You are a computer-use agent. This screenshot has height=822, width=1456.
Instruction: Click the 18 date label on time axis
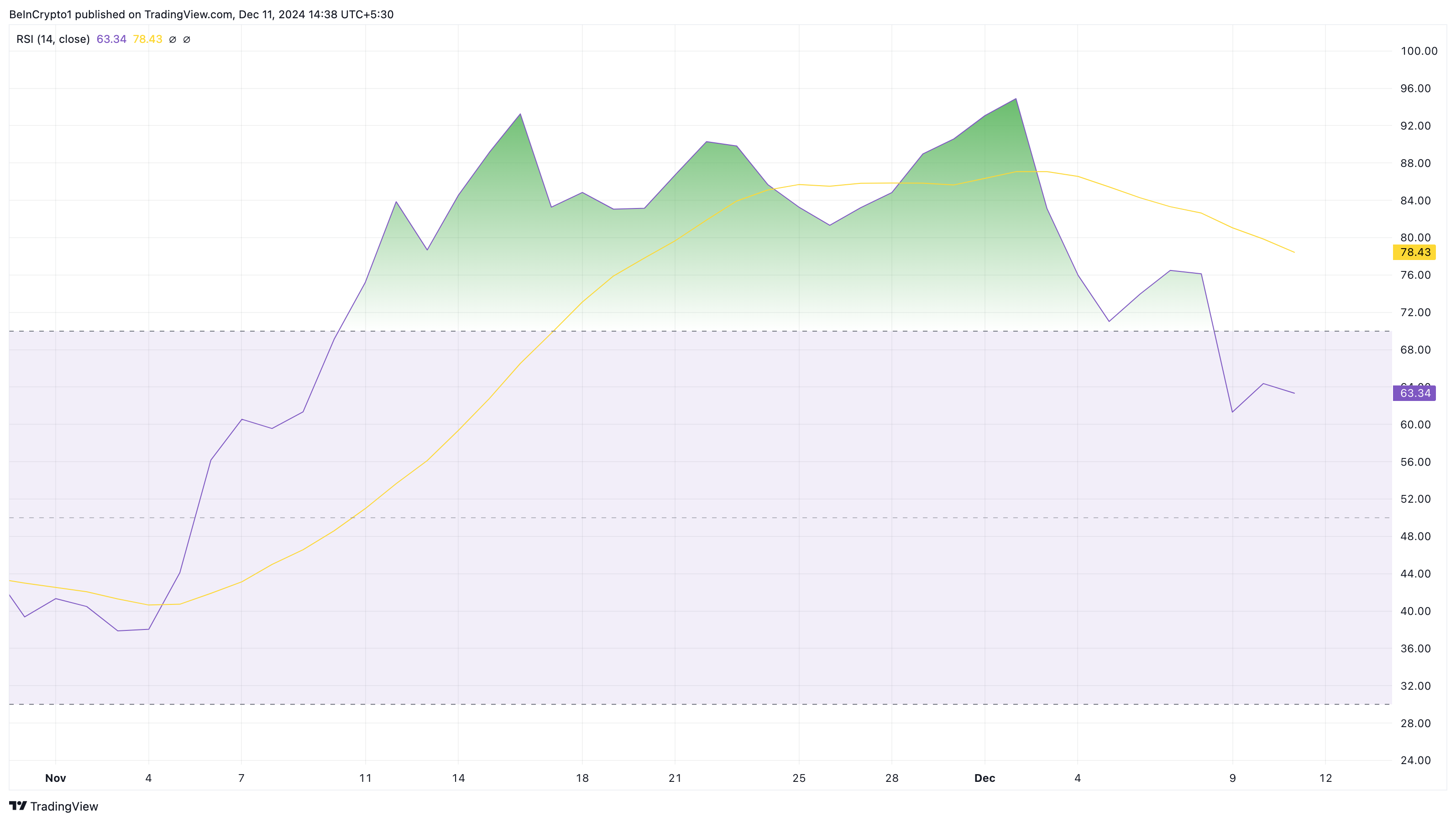point(582,778)
